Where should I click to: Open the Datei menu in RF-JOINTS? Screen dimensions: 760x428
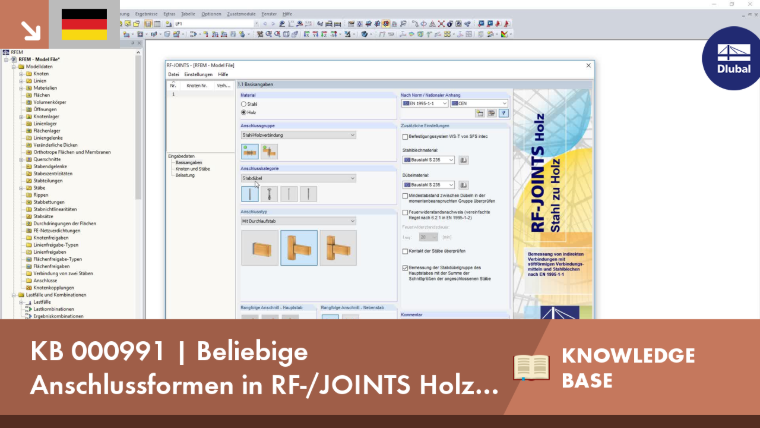174,75
